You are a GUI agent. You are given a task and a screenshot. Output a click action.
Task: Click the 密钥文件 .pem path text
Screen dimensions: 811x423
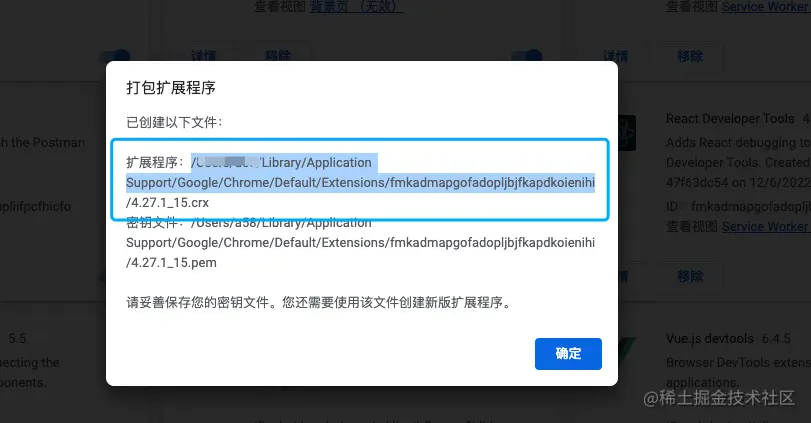click(x=361, y=243)
